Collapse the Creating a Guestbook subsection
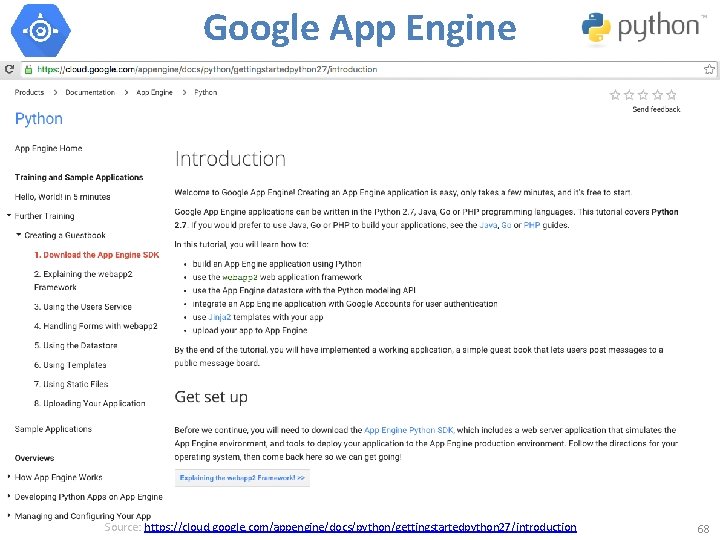720x540 pixels. click(18, 235)
